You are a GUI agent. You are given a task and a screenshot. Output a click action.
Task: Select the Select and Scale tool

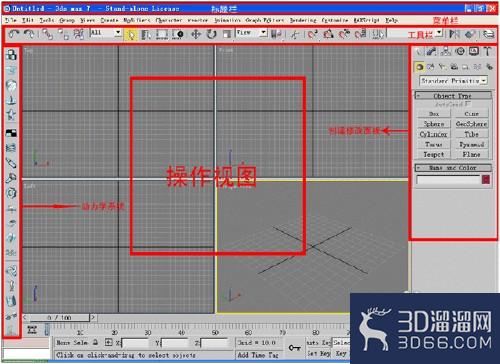click(227, 35)
